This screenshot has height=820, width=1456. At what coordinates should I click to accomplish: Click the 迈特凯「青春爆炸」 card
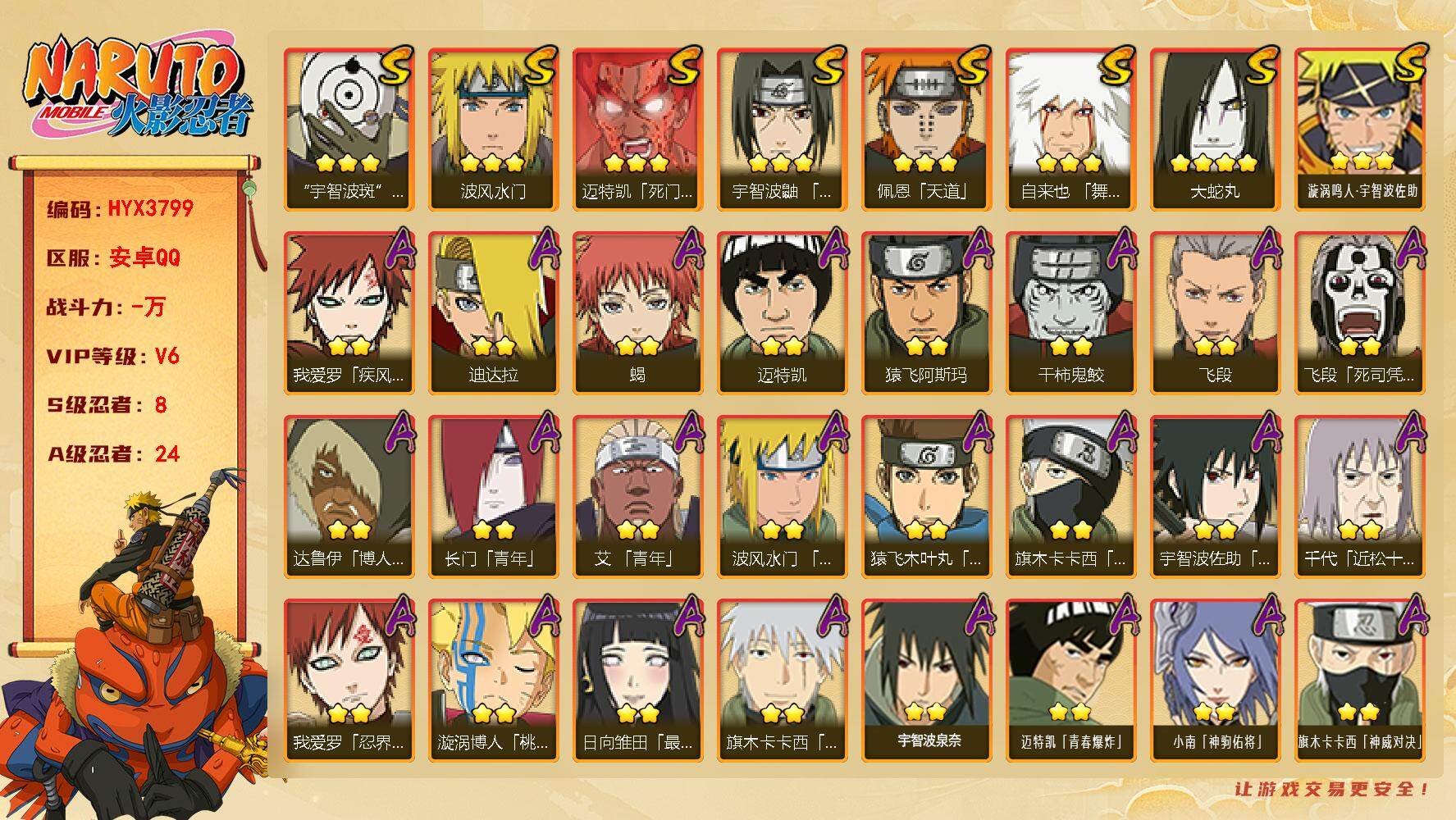click(1070, 681)
